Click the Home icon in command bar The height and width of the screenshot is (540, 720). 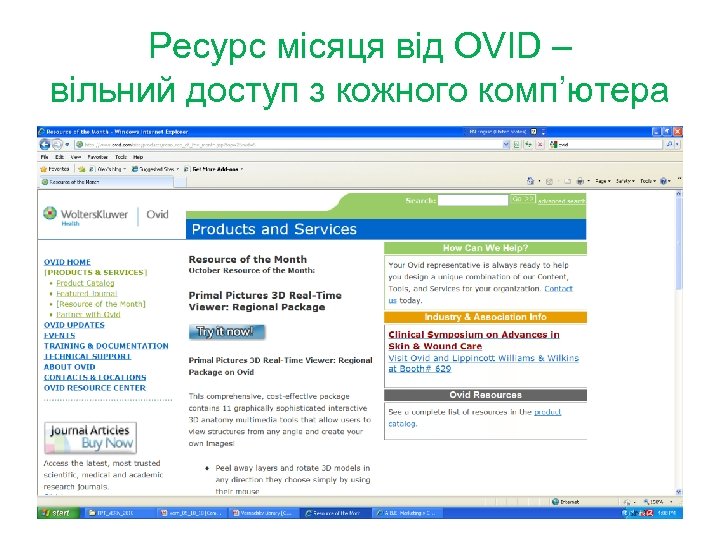coord(530,181)
